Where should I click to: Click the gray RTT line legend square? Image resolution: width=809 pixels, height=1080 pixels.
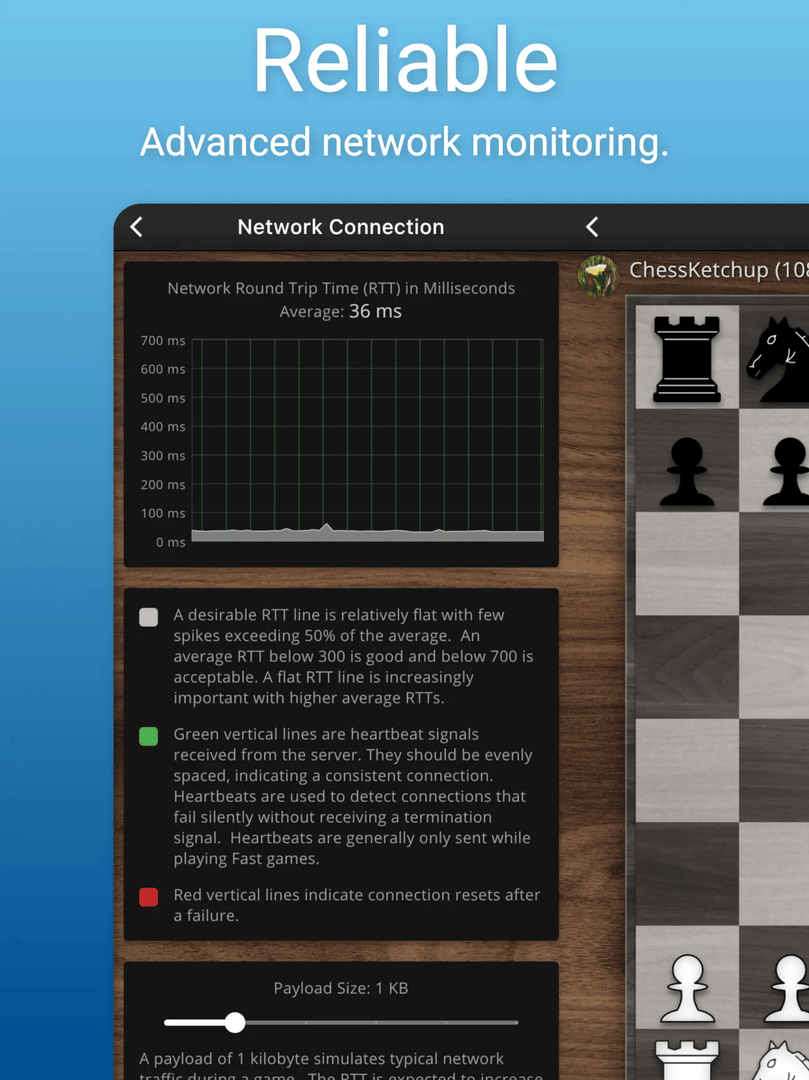(148, 617)
